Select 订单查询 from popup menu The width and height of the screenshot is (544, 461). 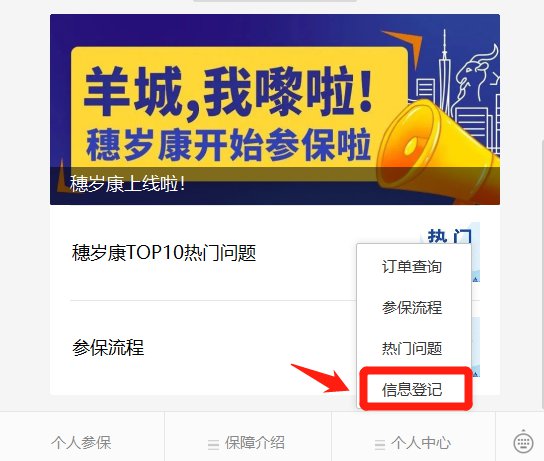click(412, 267)
